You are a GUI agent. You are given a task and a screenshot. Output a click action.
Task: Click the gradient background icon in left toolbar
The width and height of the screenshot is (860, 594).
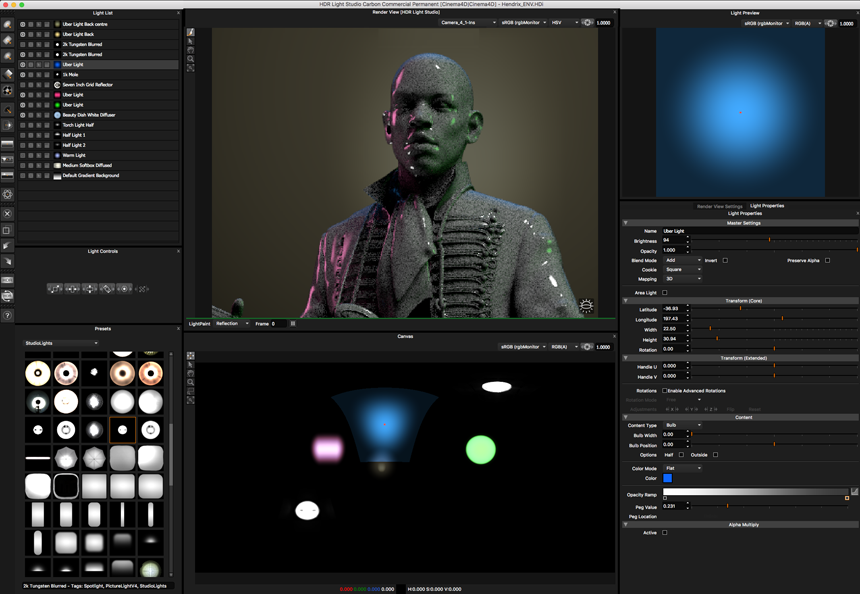7,144
